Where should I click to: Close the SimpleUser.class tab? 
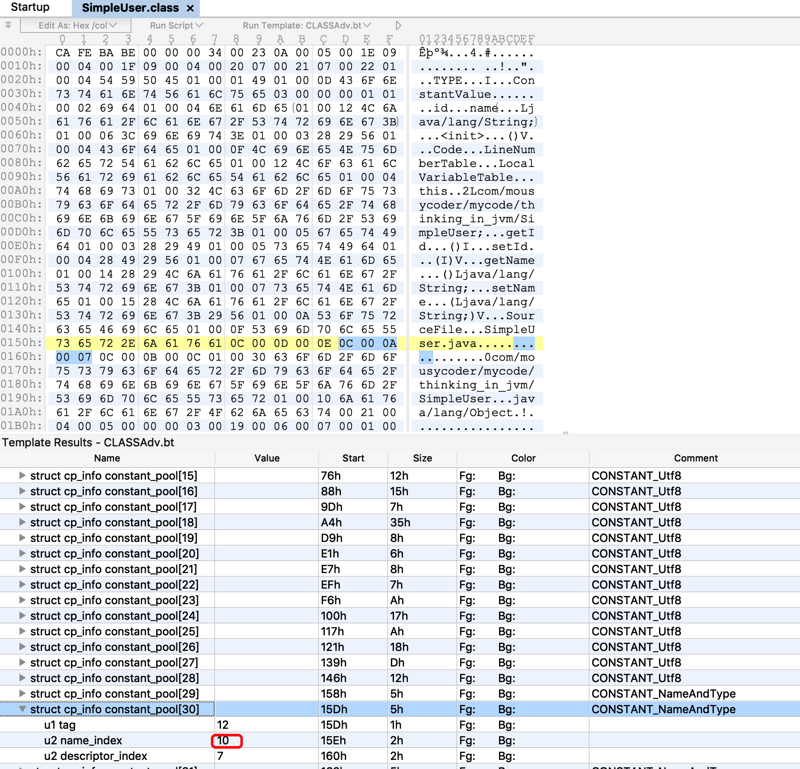(190, 8)
